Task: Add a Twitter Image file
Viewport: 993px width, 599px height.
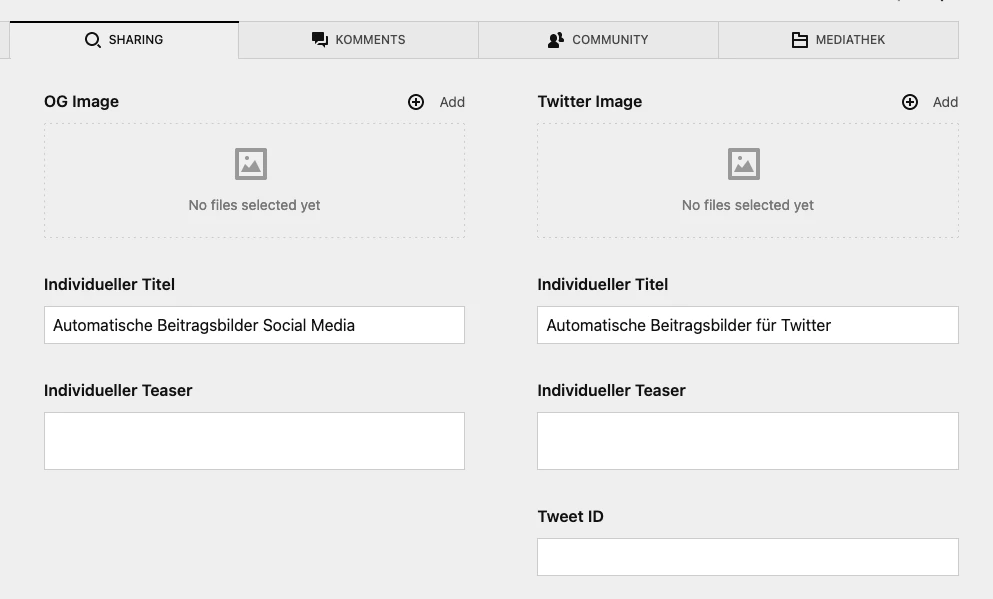Action: click(930, 102)
